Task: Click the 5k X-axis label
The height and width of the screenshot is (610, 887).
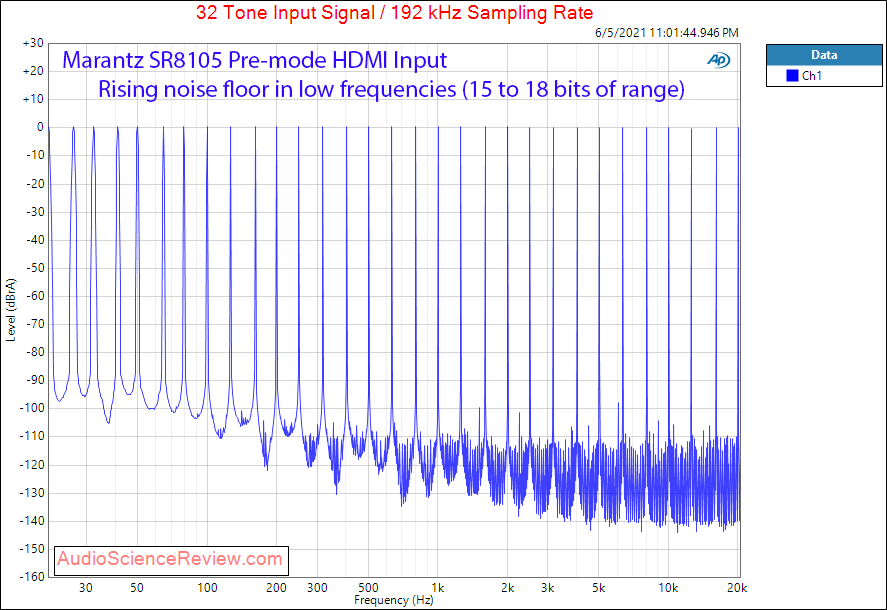Action: 598,588
